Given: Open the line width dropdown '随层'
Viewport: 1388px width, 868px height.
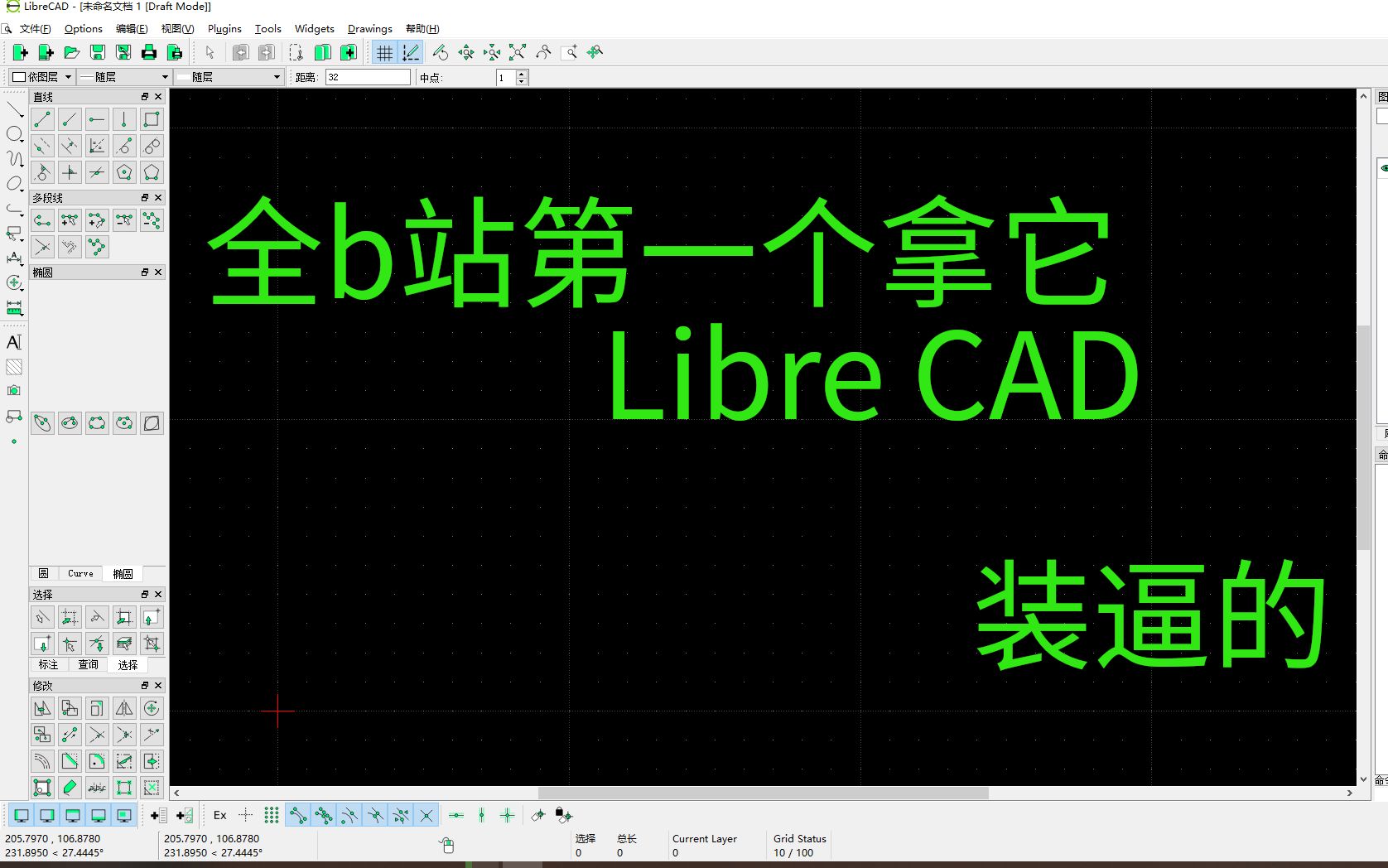Looking at the screenshot, I should (125, 77).
